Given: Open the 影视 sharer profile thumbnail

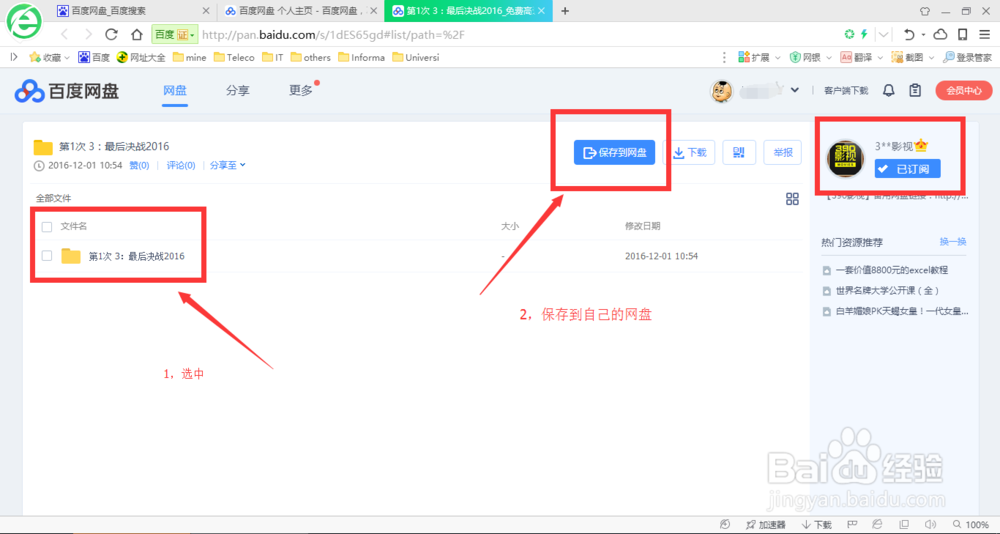Looking at the screenshot, I should pos(845,158).
